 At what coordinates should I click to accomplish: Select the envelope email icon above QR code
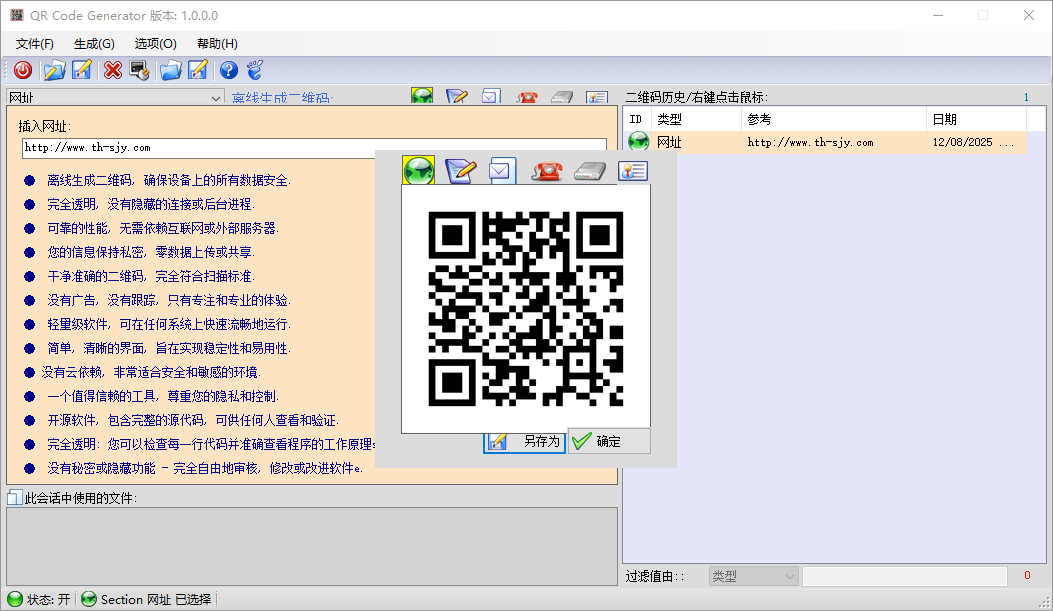[501, 171]
